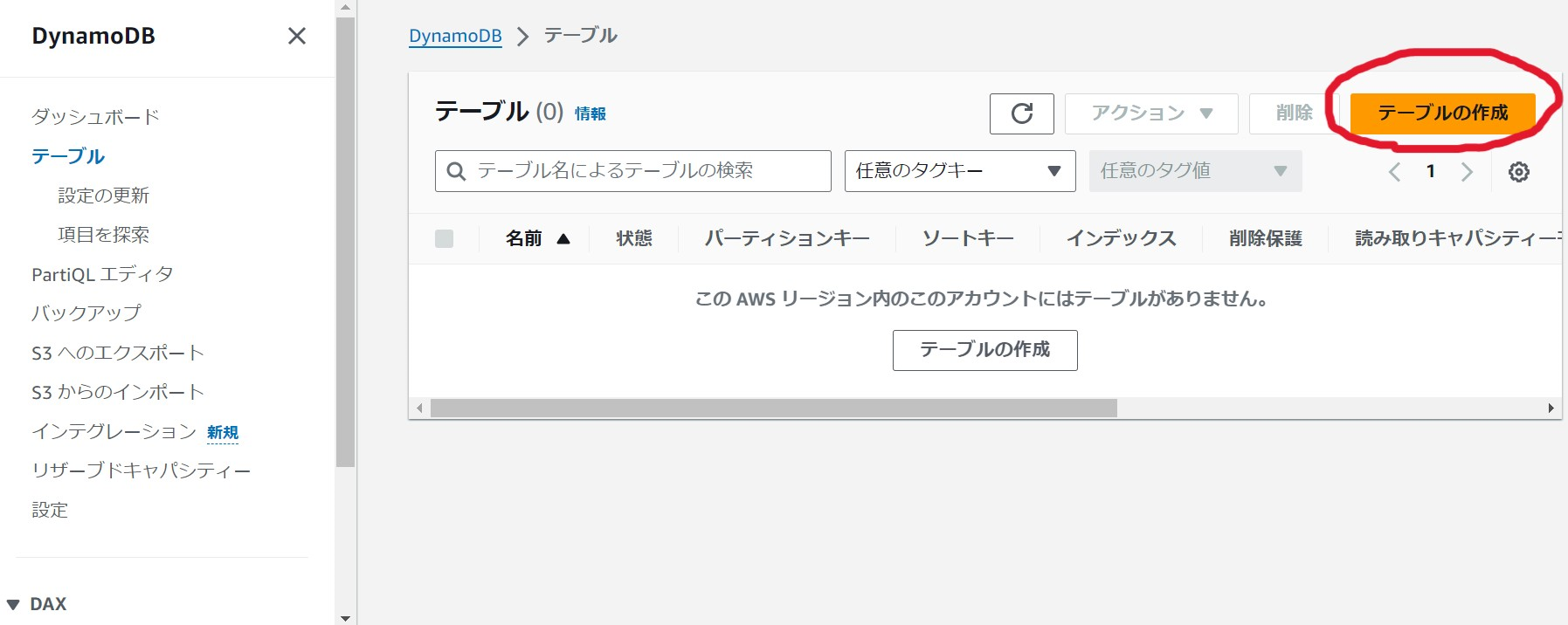
Task: Click the 読み取りキャパシティー column header
Action: [x=1458, y=238]
